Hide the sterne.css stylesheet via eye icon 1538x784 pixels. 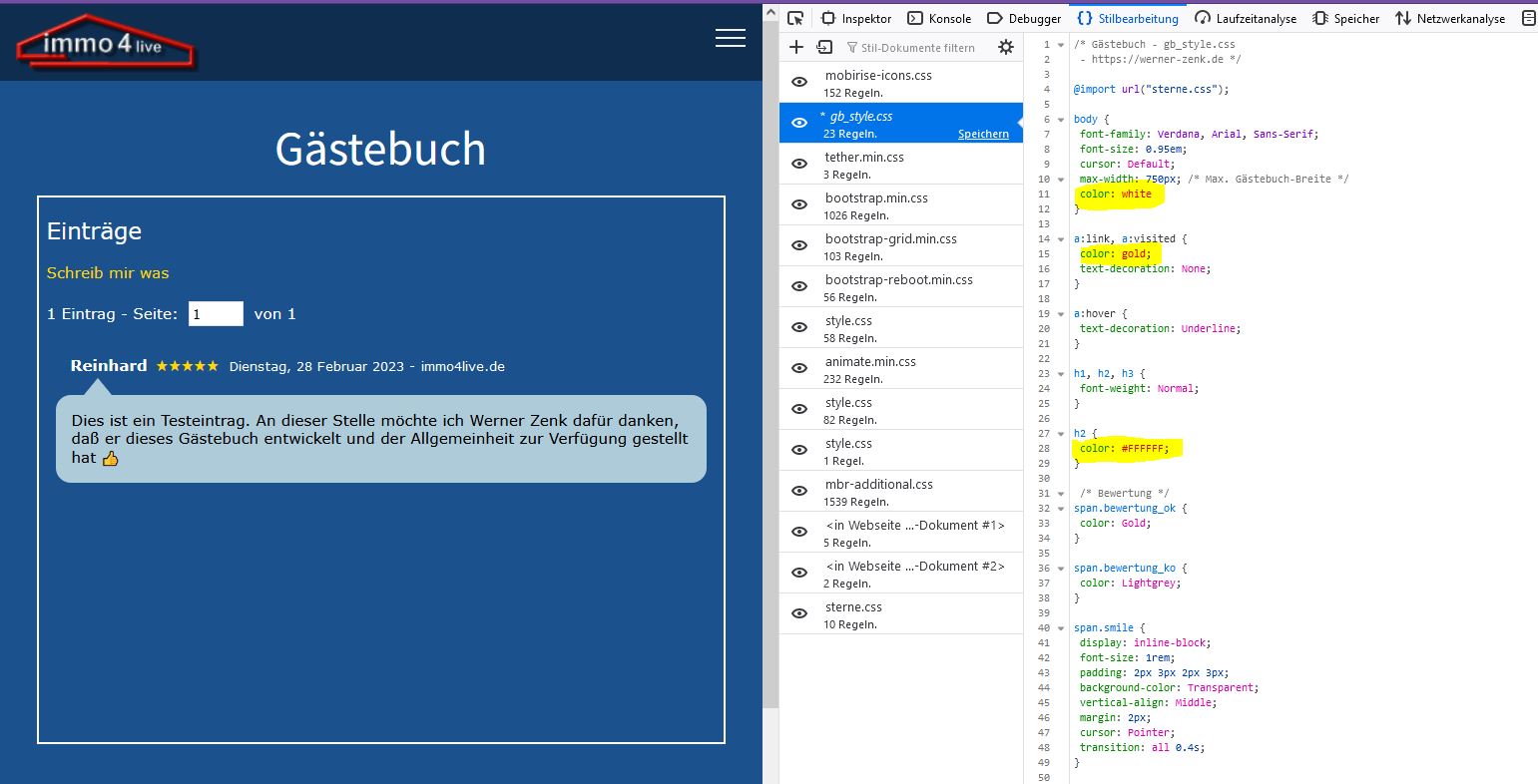(799, 613)
